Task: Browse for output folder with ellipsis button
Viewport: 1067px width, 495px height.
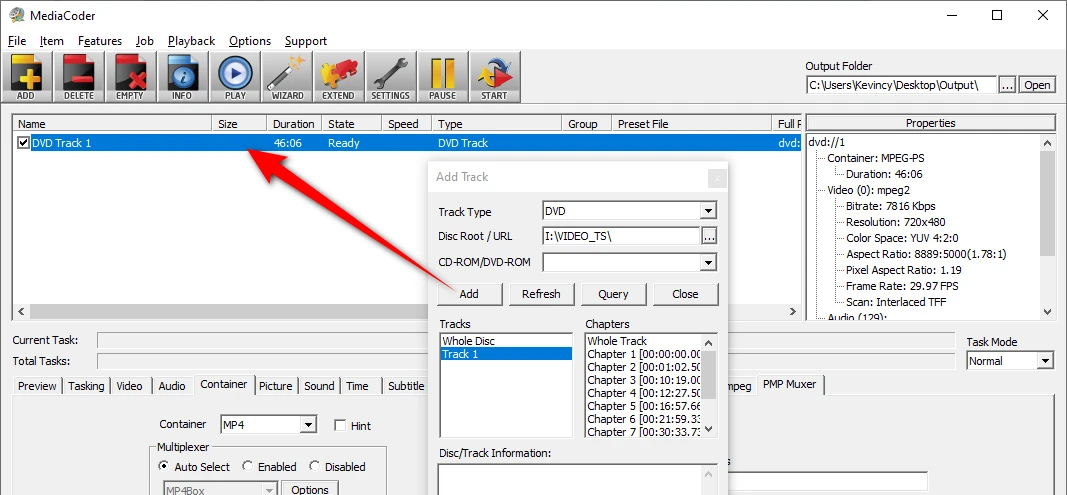Action: click(x=1008, y=85)
